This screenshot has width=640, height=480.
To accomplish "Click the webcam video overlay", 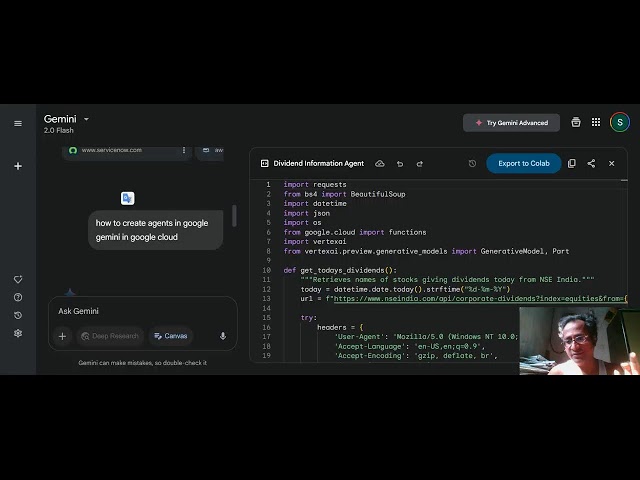I will click(x=580, y=341).
